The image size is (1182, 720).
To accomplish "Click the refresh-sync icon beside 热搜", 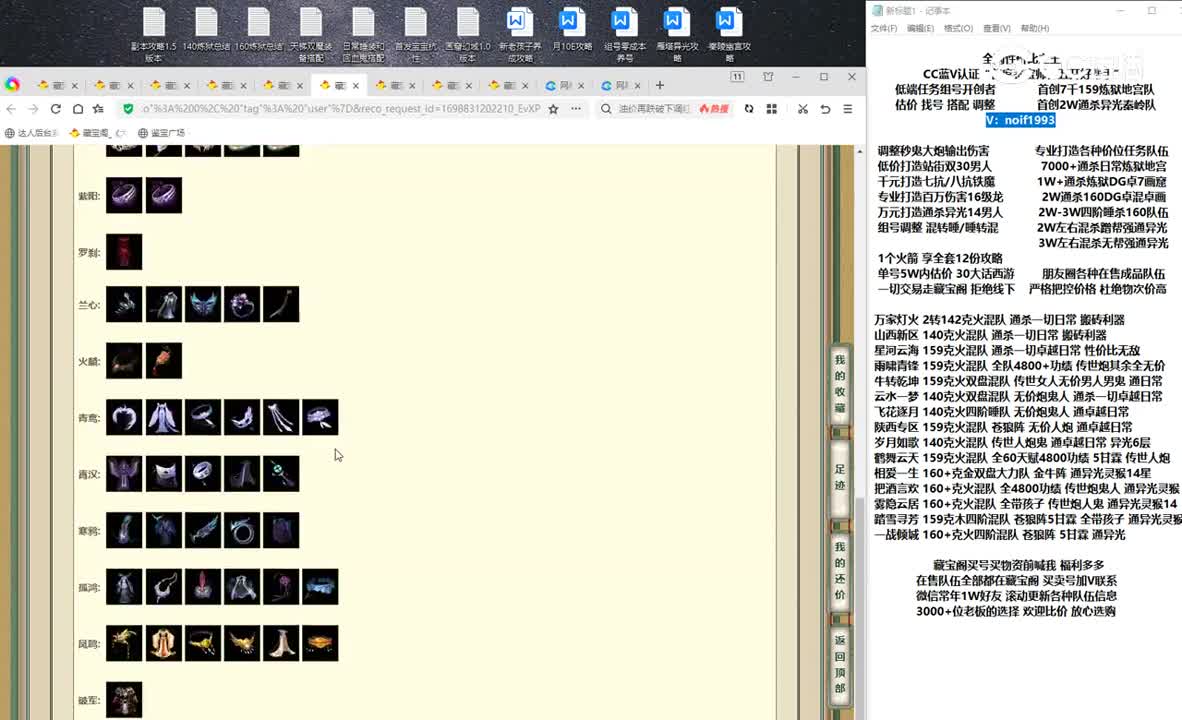I will click(x=749, y=109).
